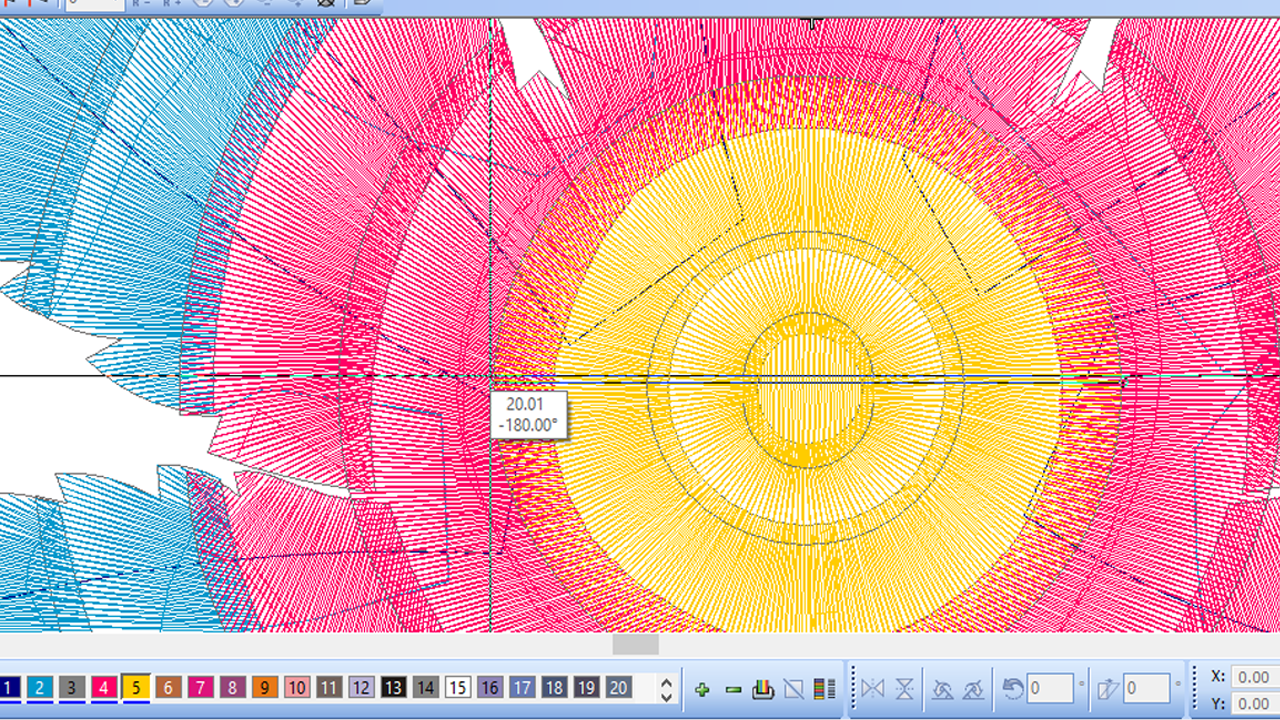Click the mirror vertically icon
Screen dimensions: 1280x720
[x=904, y=689]
